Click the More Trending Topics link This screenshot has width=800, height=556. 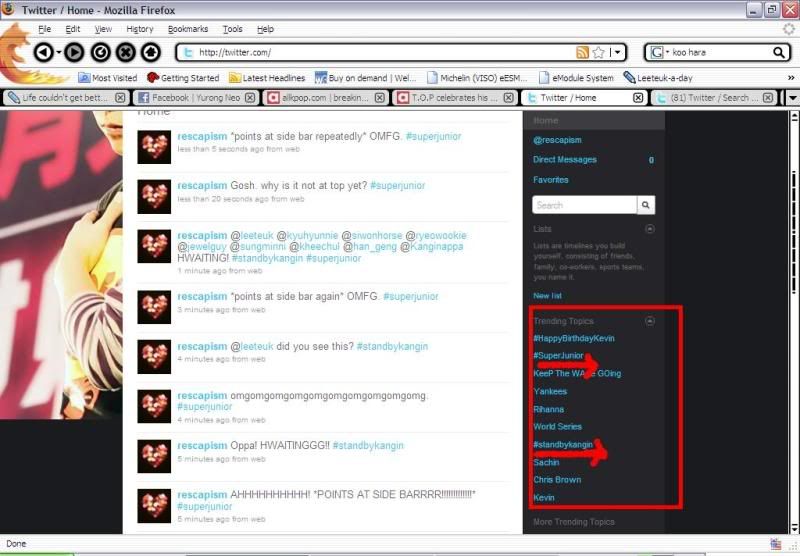(x=574, y=522)
